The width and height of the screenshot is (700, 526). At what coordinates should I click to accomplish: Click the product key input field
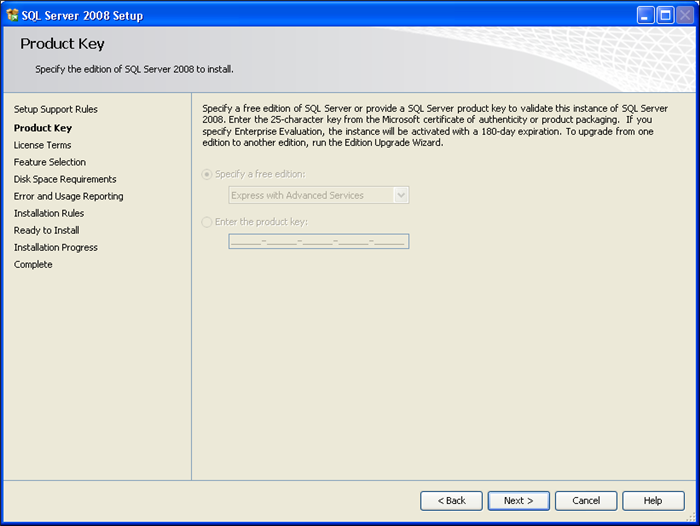(319, 242)
